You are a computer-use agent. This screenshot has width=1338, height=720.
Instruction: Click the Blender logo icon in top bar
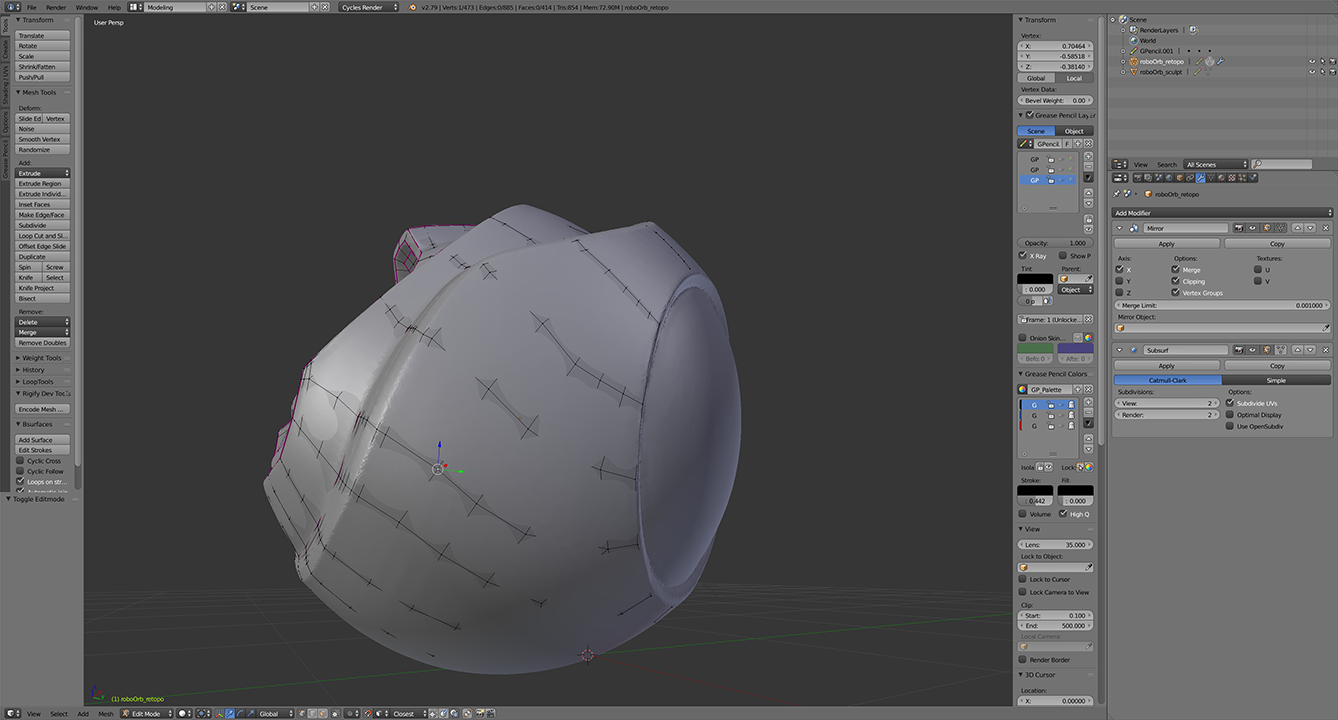click(x=412, y=7)
